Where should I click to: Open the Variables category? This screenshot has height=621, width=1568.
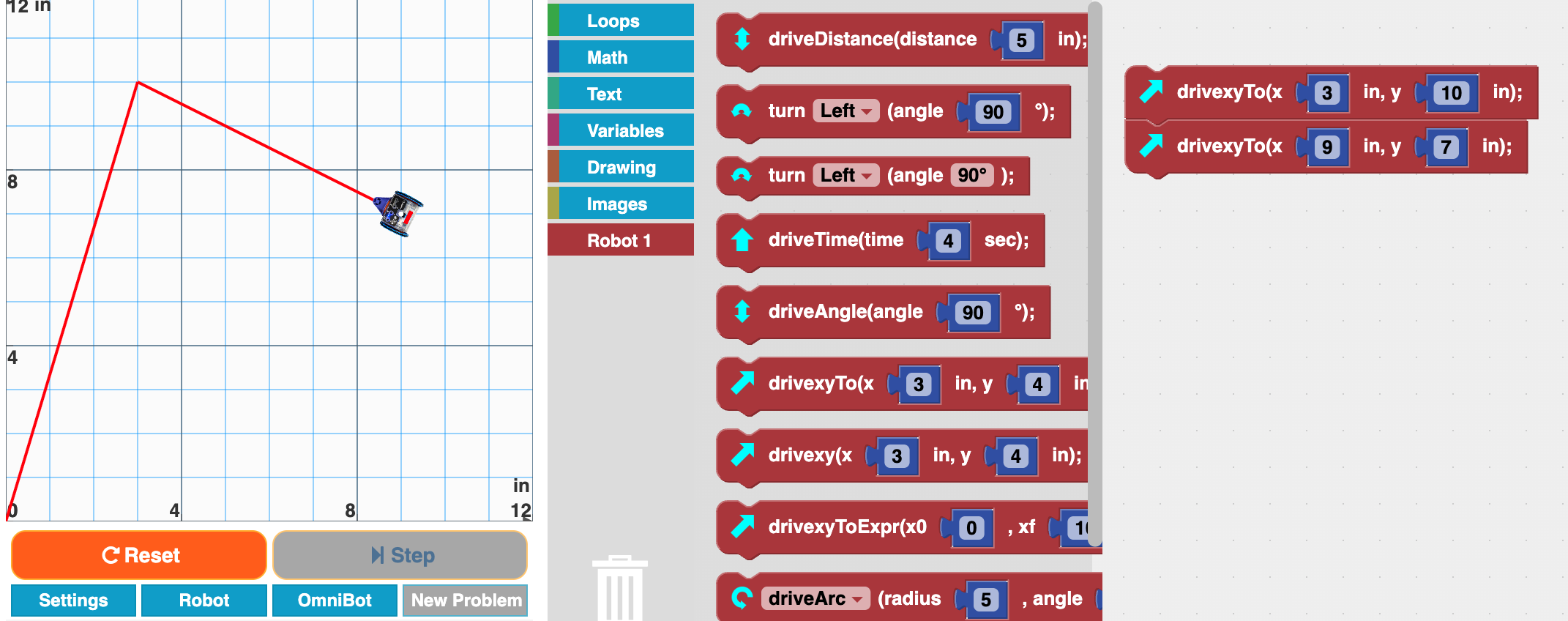coord(621,130)
